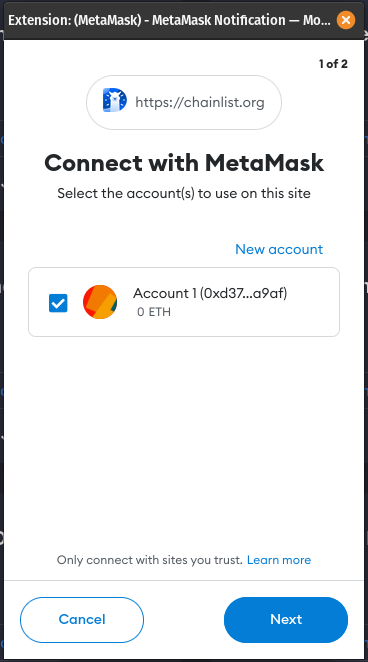Click the Connect with MetaMask heading
The image size is (368, 662).
[184, 163]
